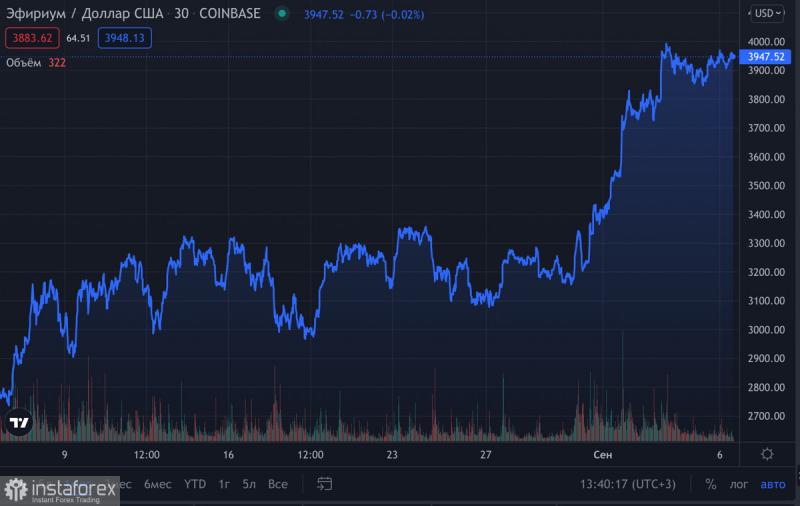Open the USD currency dropdown
The image size is (800, 506).
point(768,13)
